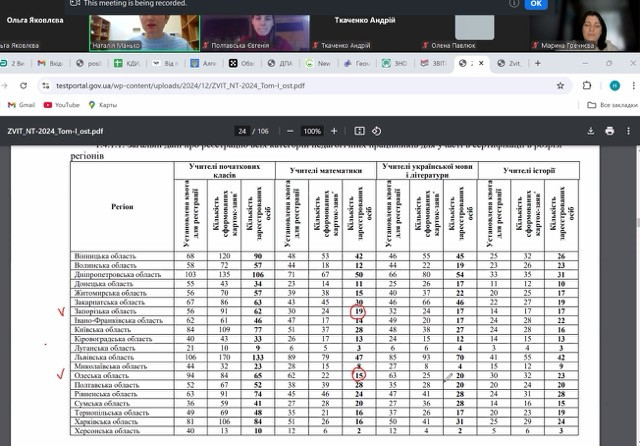Select Ткаченко Андрій participant tile
Image resolution: width=640 pixels, height=446 pixels.
[364, 33]
